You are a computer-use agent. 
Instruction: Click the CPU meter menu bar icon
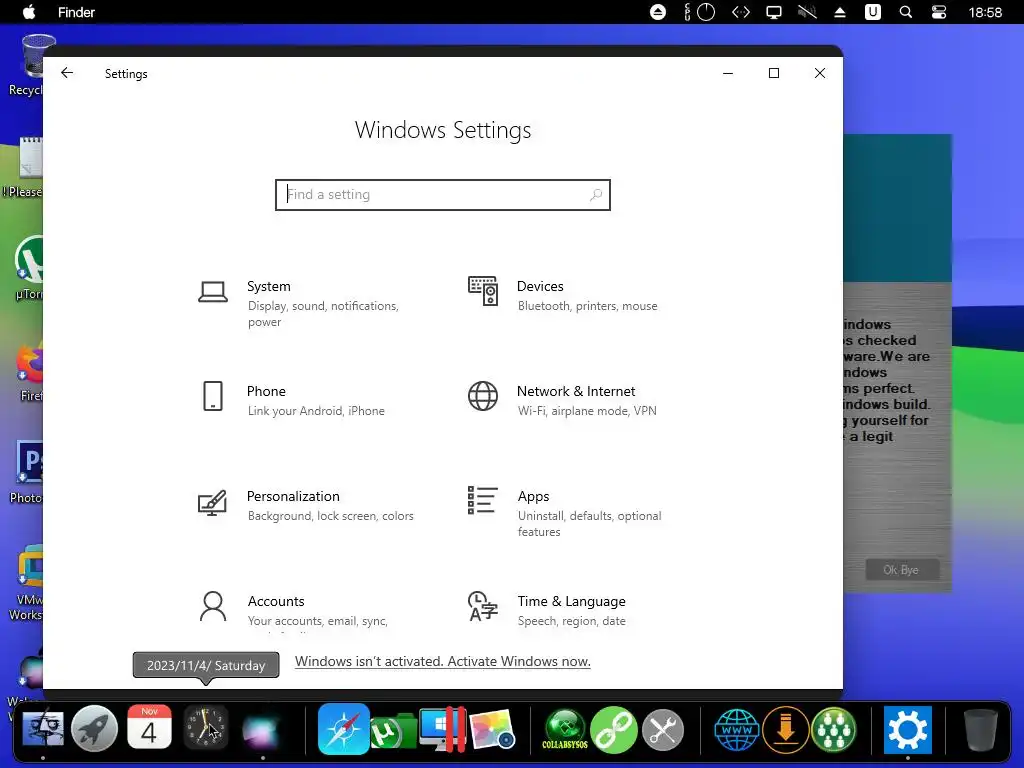coord(699,12)
